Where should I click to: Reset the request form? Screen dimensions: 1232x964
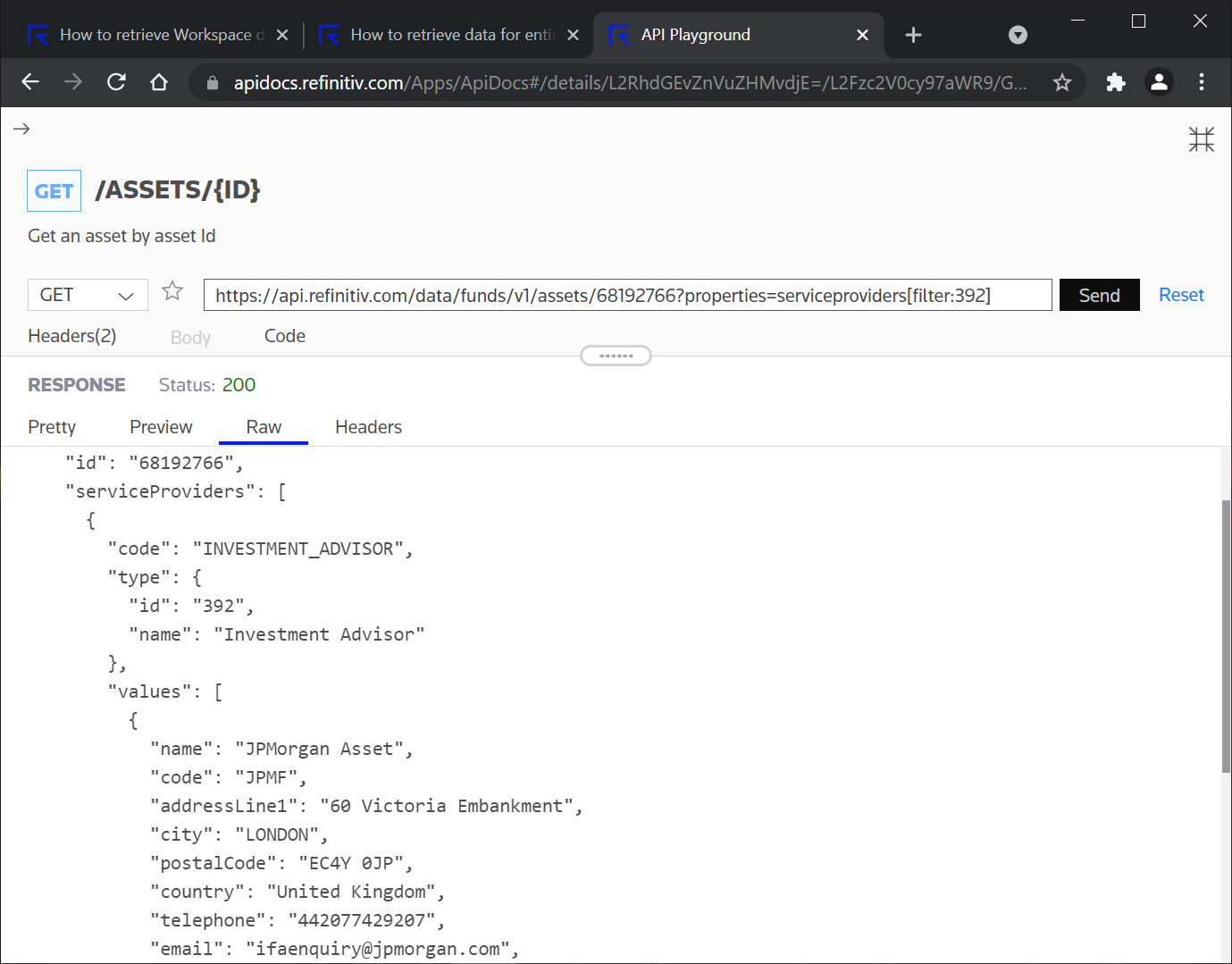click(1181, 295)
